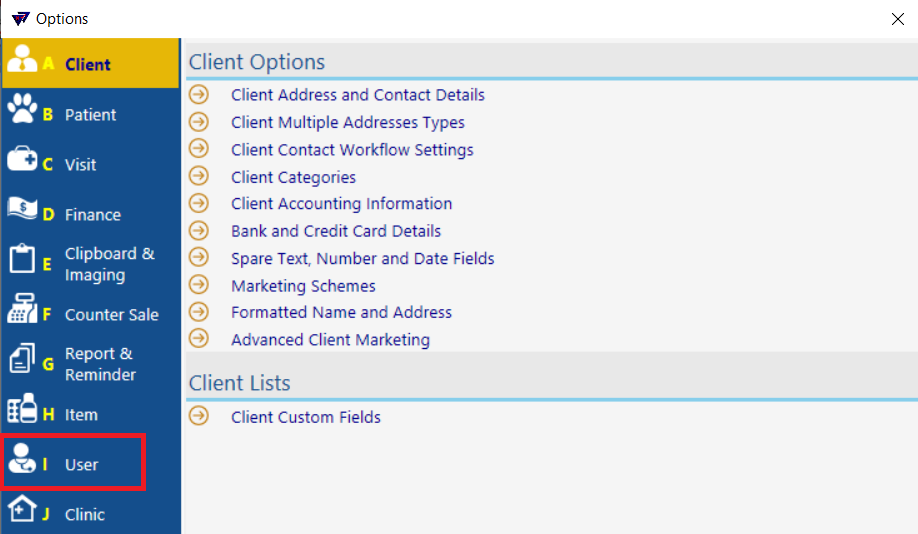Screen dimensions: 918x534
Task: Open Bank and Credit Card Details
Action: (x=336, y=231)
